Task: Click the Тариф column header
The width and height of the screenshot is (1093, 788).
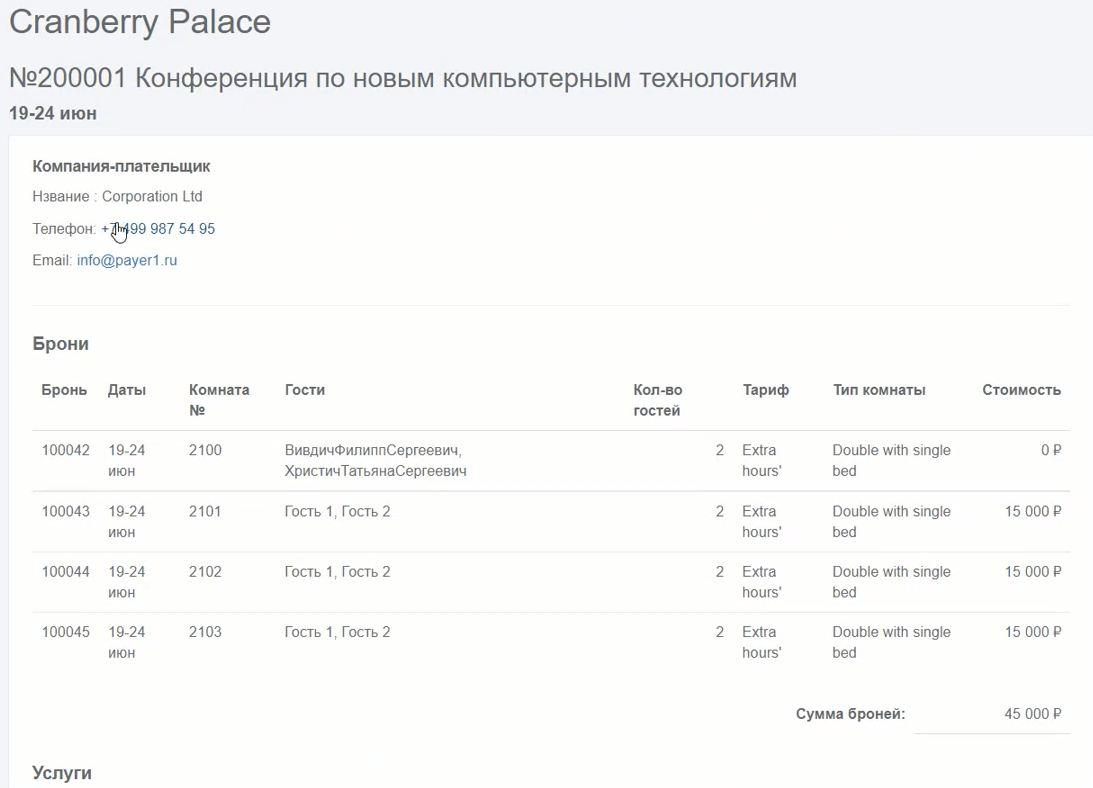Action: (x=765, y=390)
